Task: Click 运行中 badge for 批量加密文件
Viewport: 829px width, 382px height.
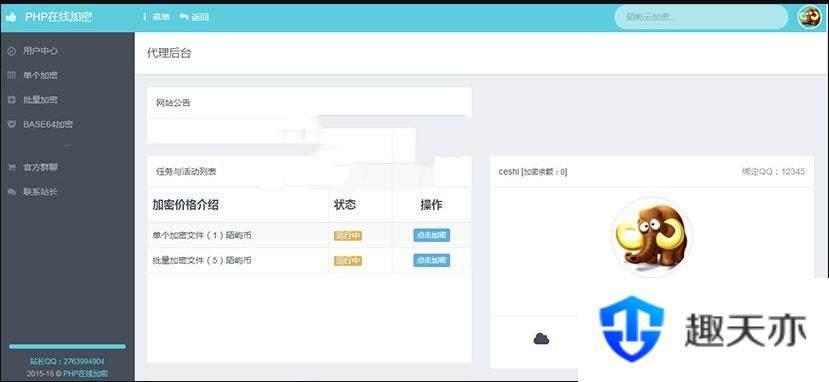Action: pos(348,261)
